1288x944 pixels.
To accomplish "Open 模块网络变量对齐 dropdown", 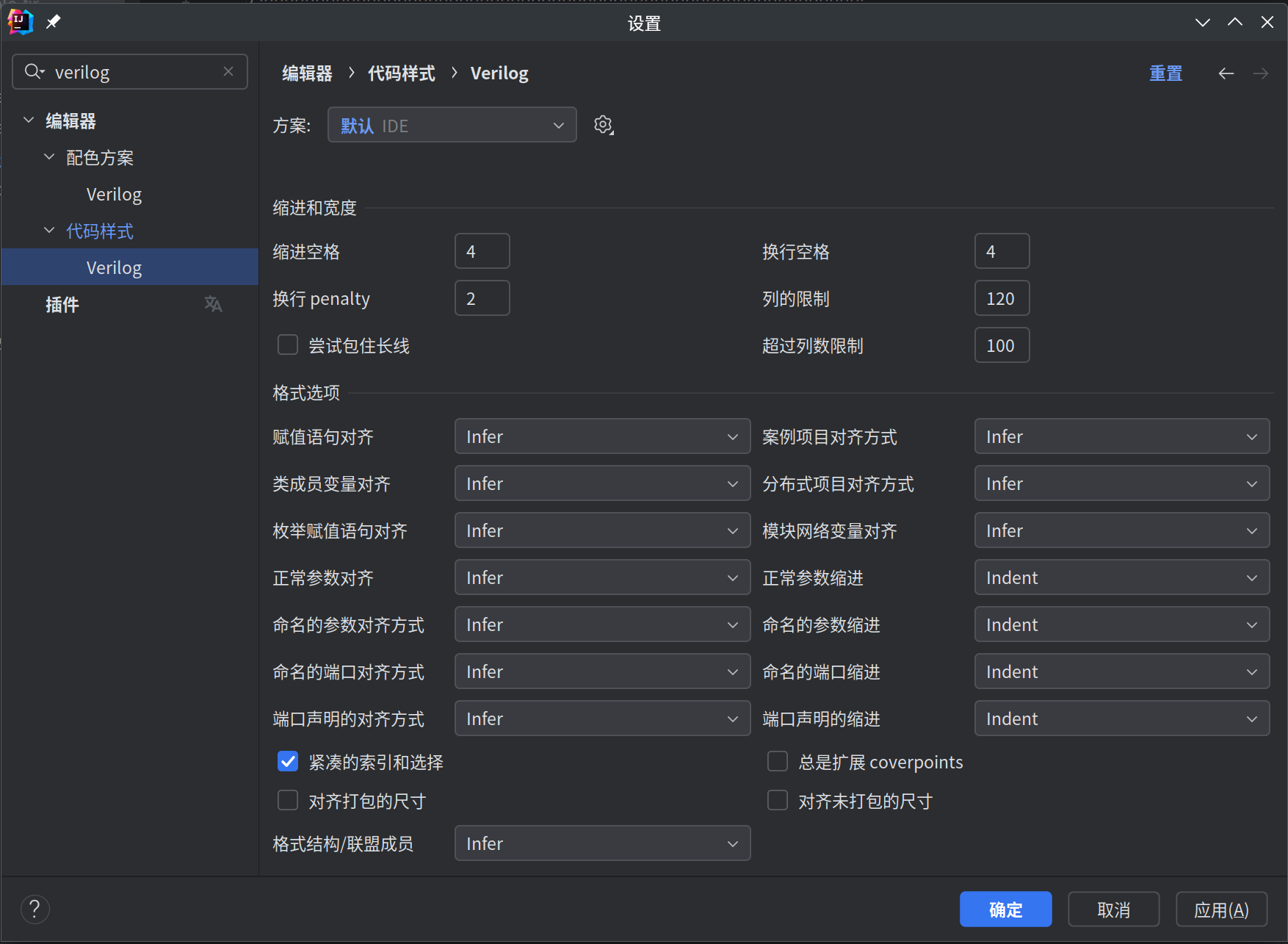I will (1122, 530).
